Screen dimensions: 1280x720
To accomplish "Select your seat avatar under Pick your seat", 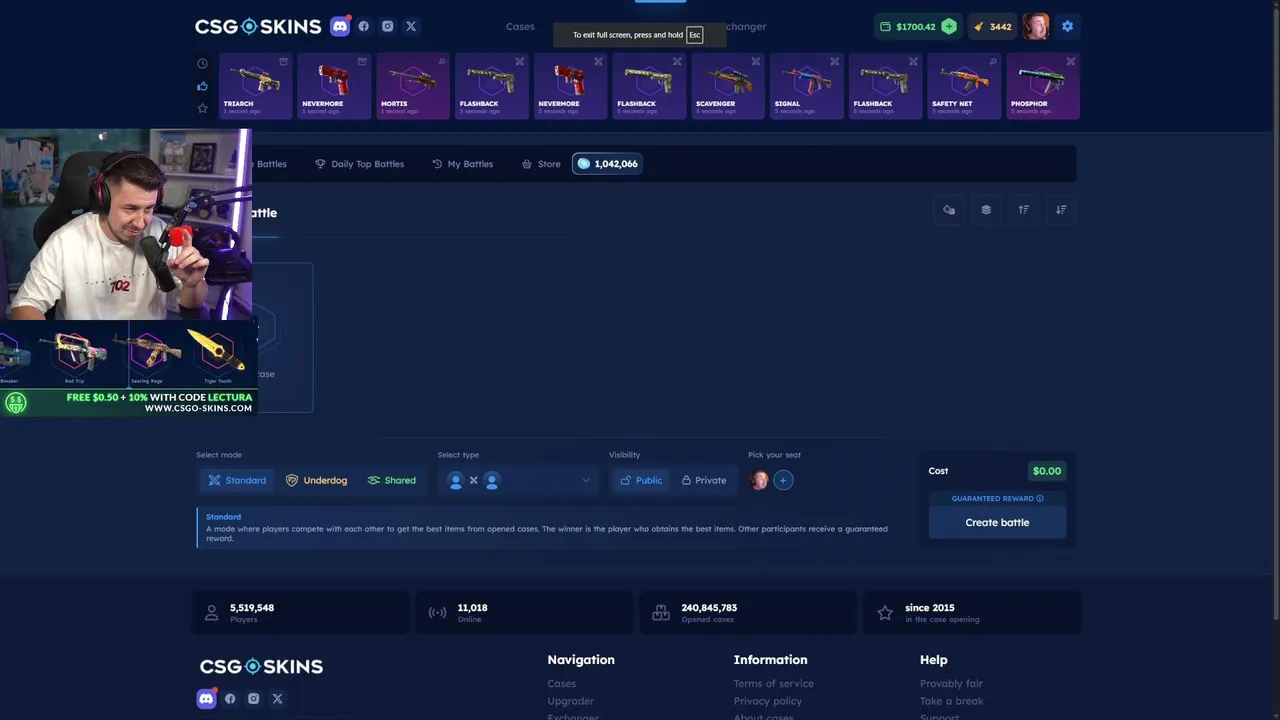I will [x=759, y=481].
